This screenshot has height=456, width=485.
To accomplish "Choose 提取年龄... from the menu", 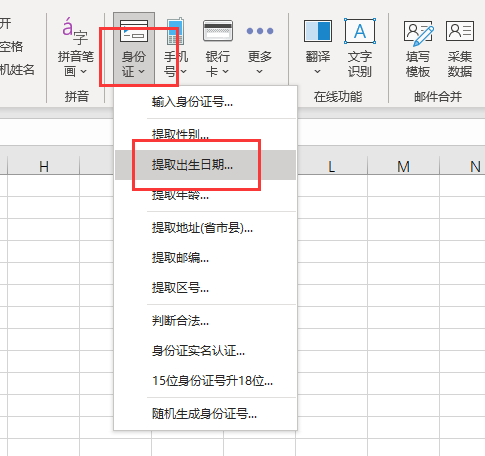I will [x=205, y=195].
